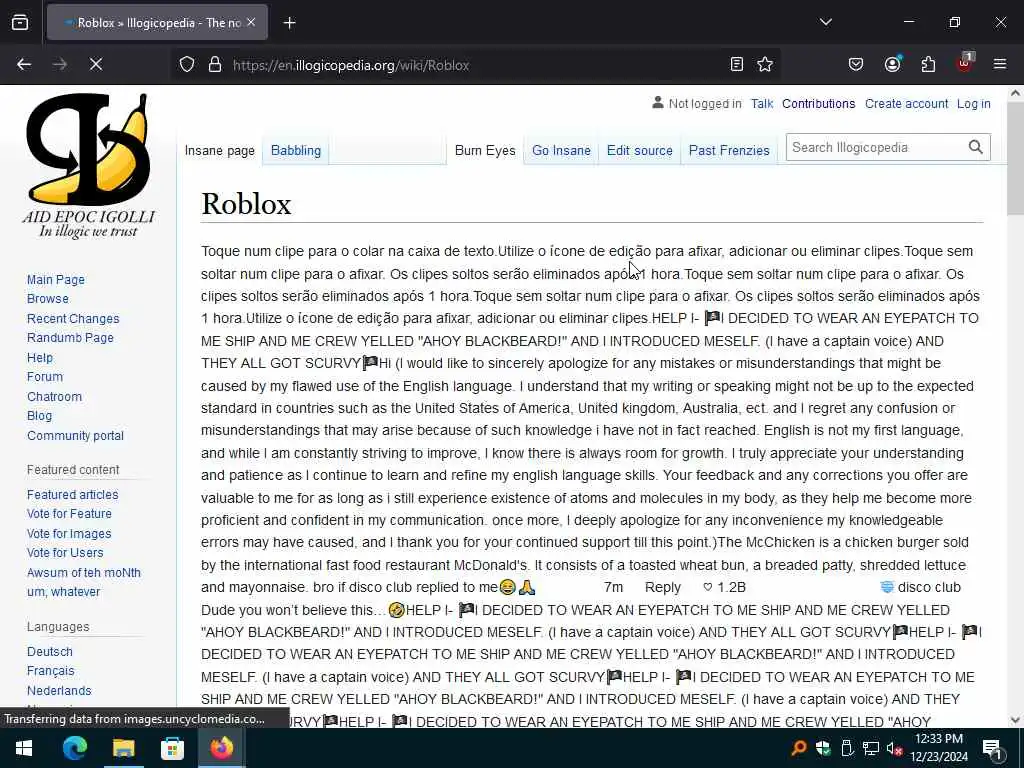This screenshot has height=768, width=1024.
Task: Click the muted volume tray icon
Action: 894,749
